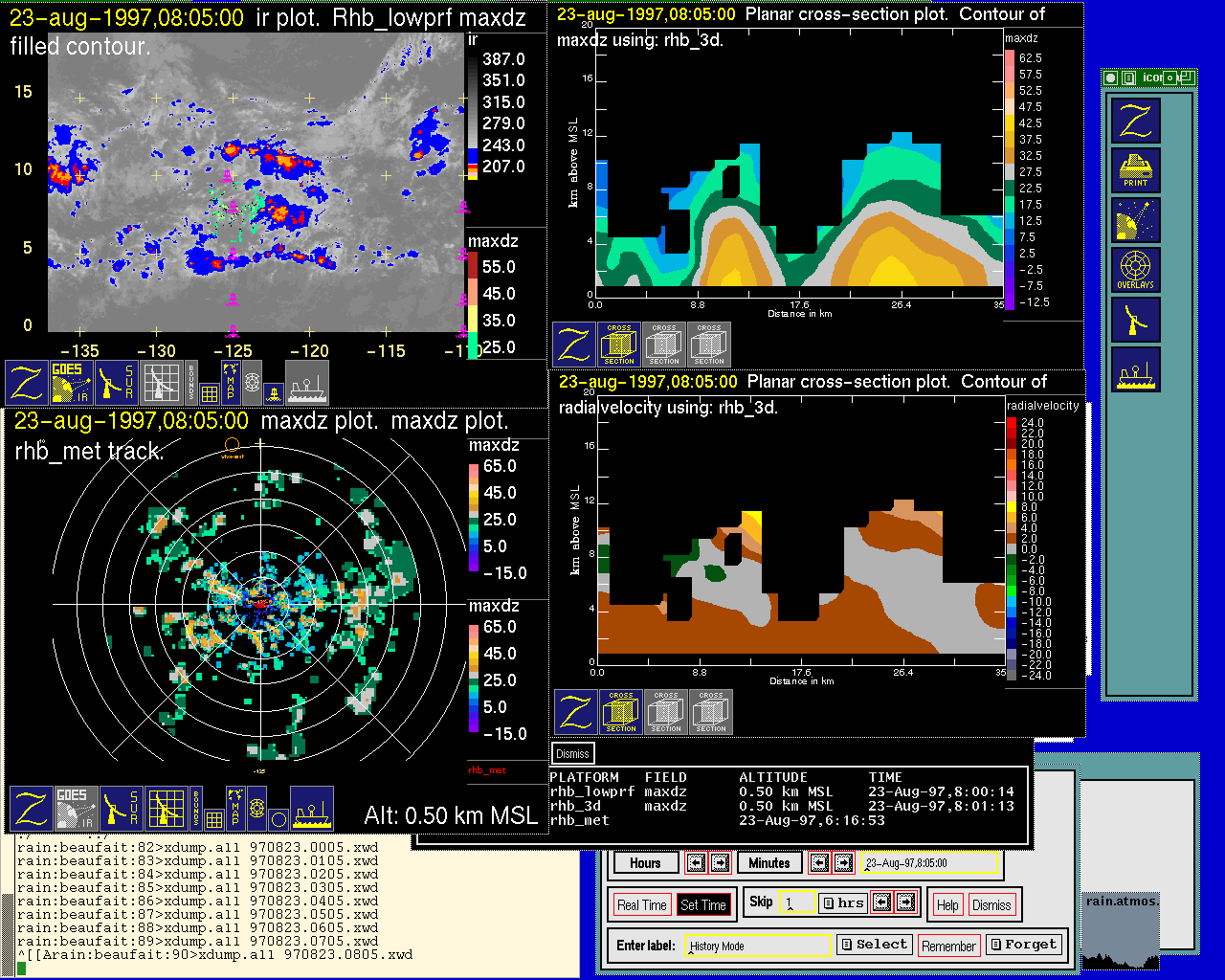Click the Enter label text field
1225x980 pixels.
pos(759,946)
